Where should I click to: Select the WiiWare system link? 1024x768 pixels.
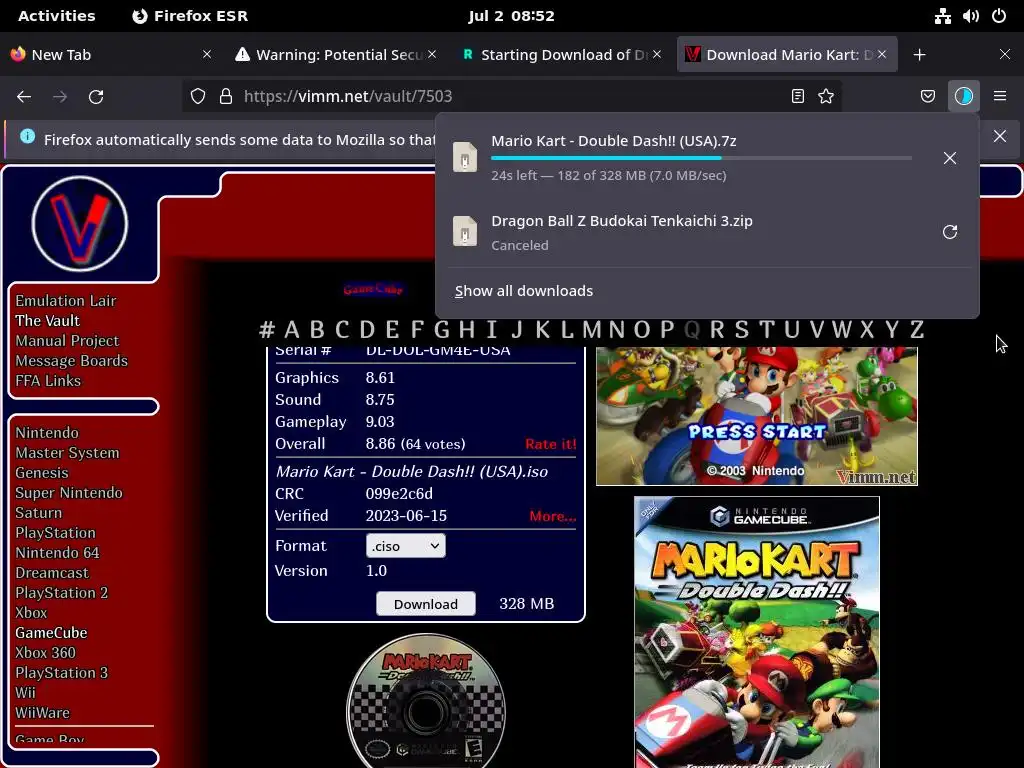[x=42, y=713]
